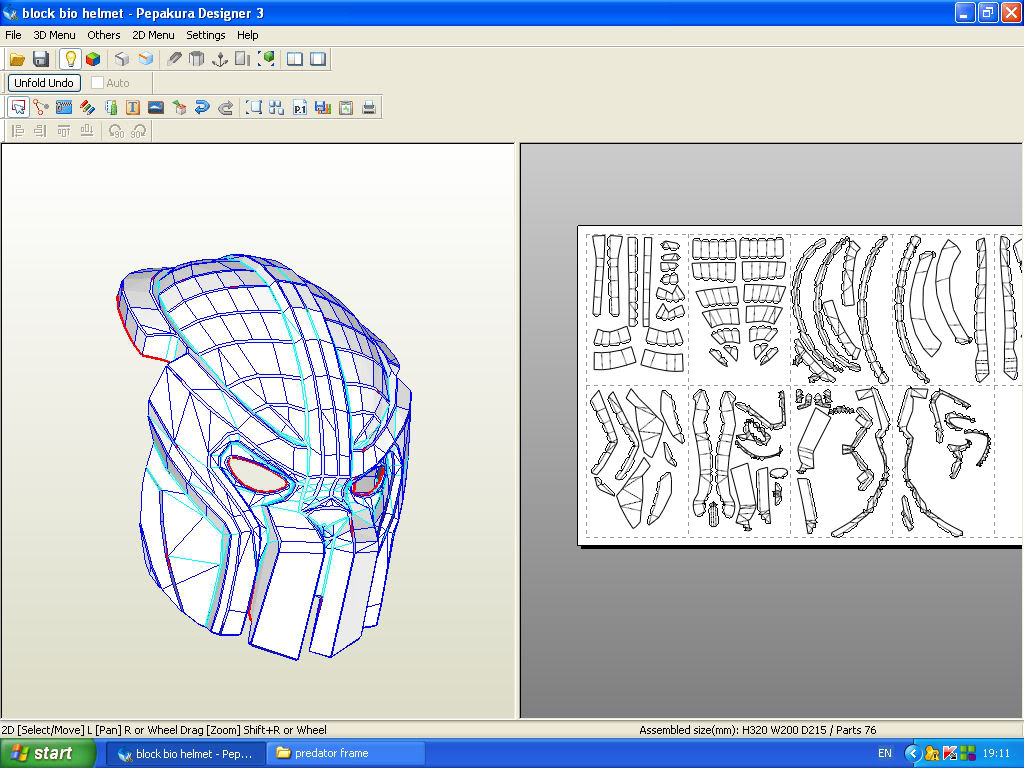Image resolution: width=1024 pixels, height=768 pixels.
Task: Switch to split two-pane window layout icon
Action: (x=295, y=59)
